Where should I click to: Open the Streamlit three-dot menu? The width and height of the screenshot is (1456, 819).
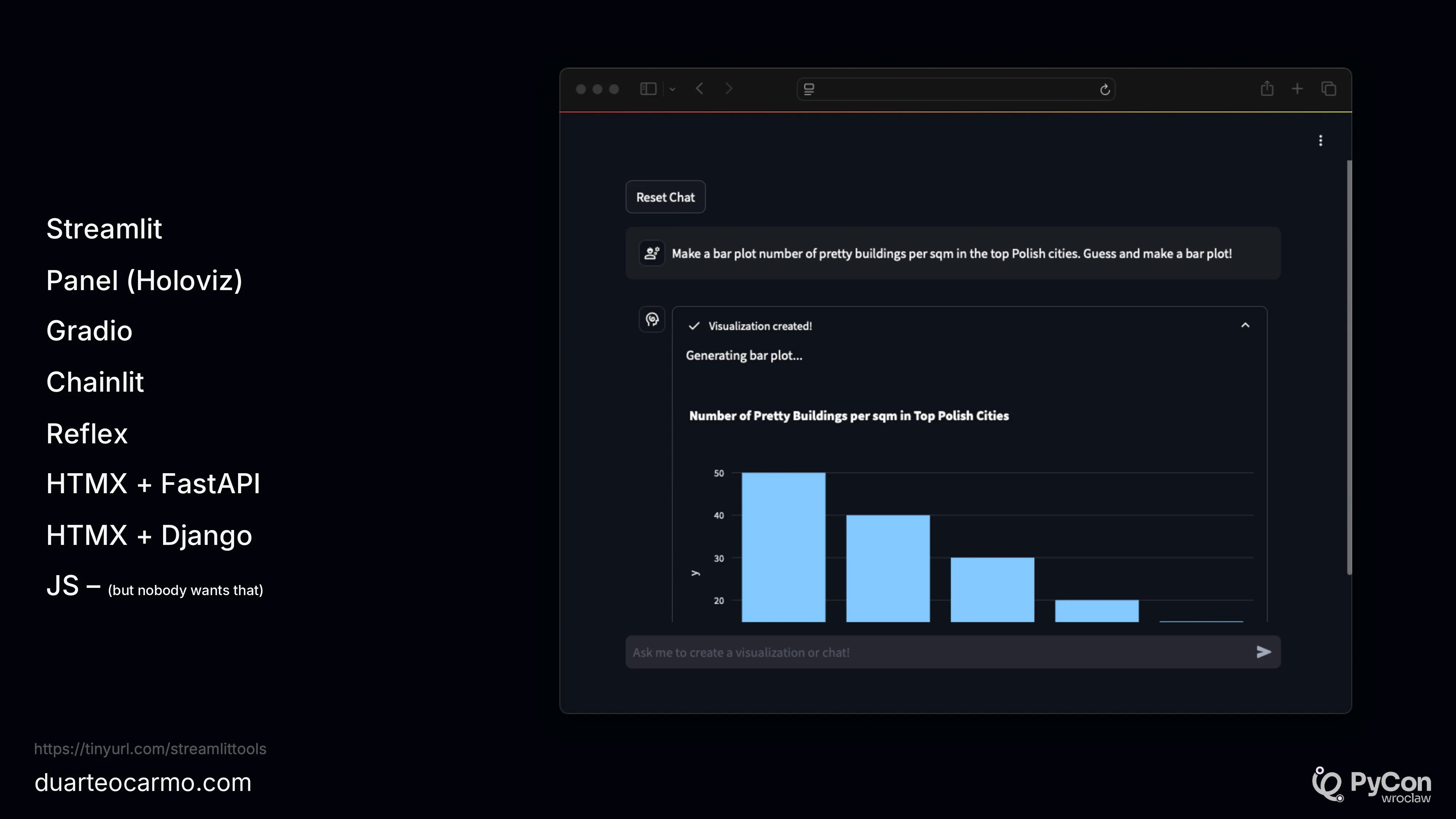click(x=1320, y=140)
